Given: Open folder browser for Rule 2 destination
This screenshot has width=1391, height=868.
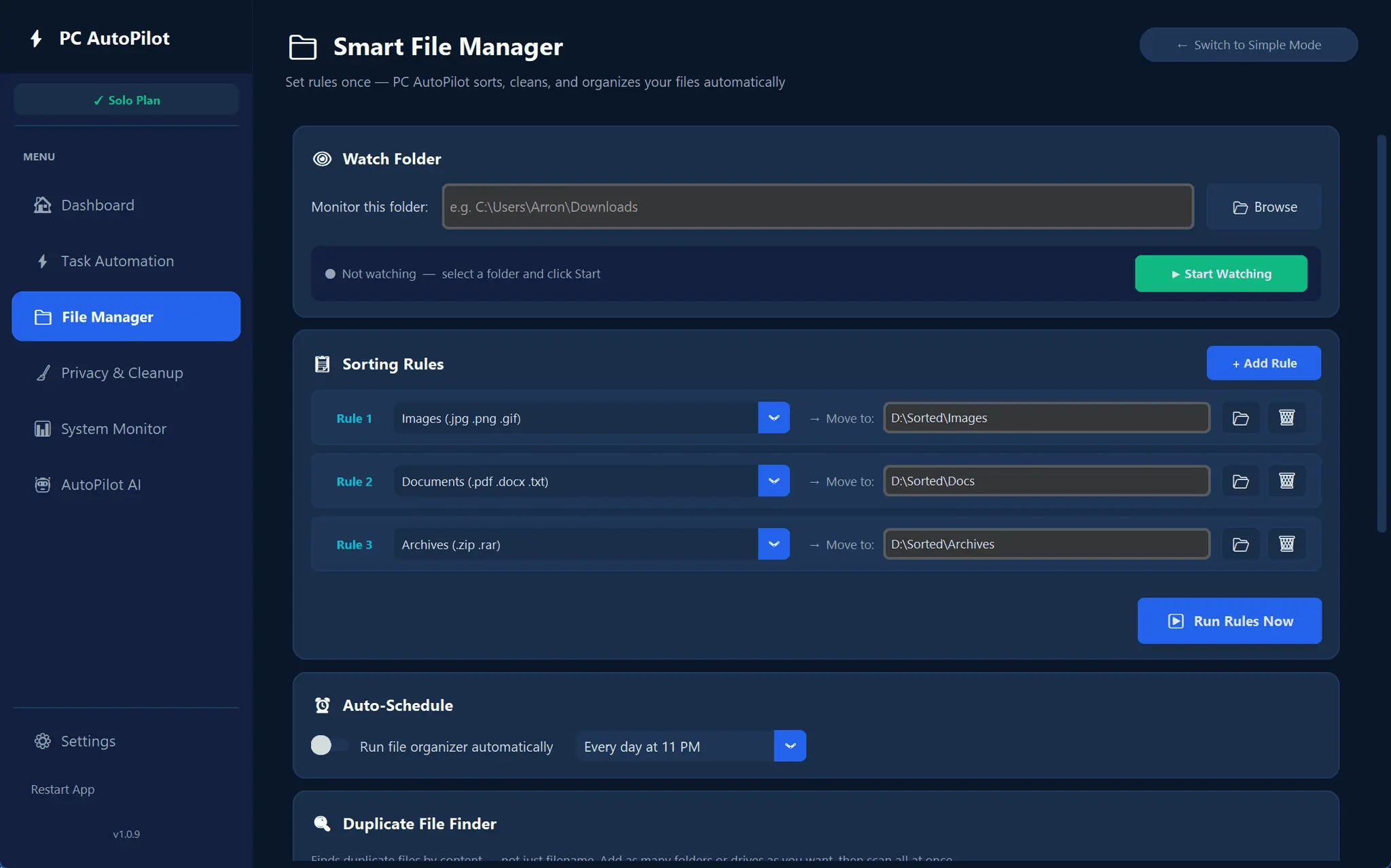Looking at the screenshot, I should pyautogui.click(x=1240, y=481).
